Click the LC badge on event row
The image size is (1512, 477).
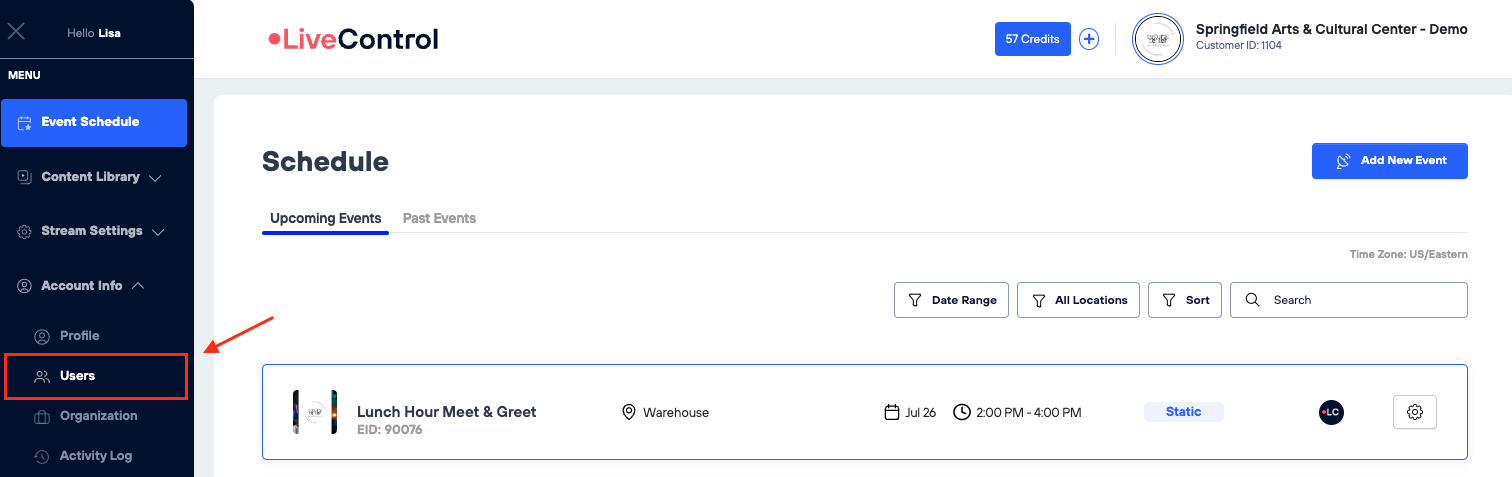[x=1331, y=412]
